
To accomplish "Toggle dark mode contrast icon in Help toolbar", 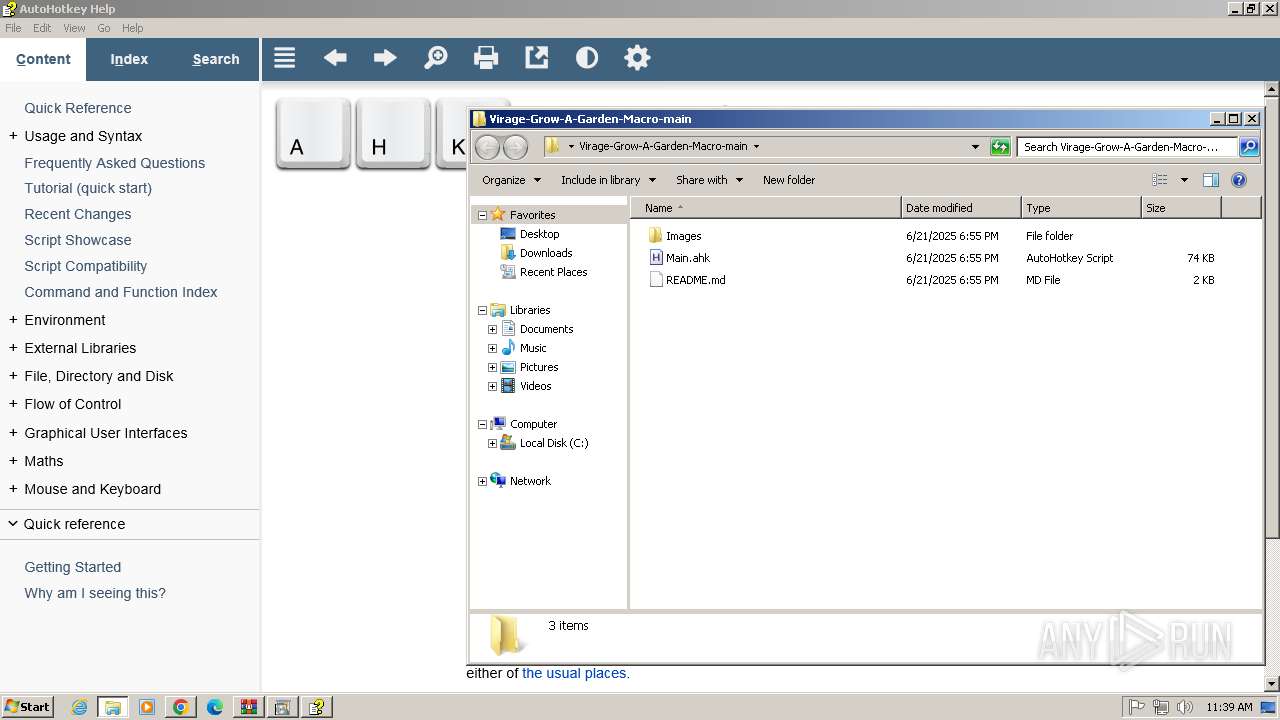I will coord(587,58).
